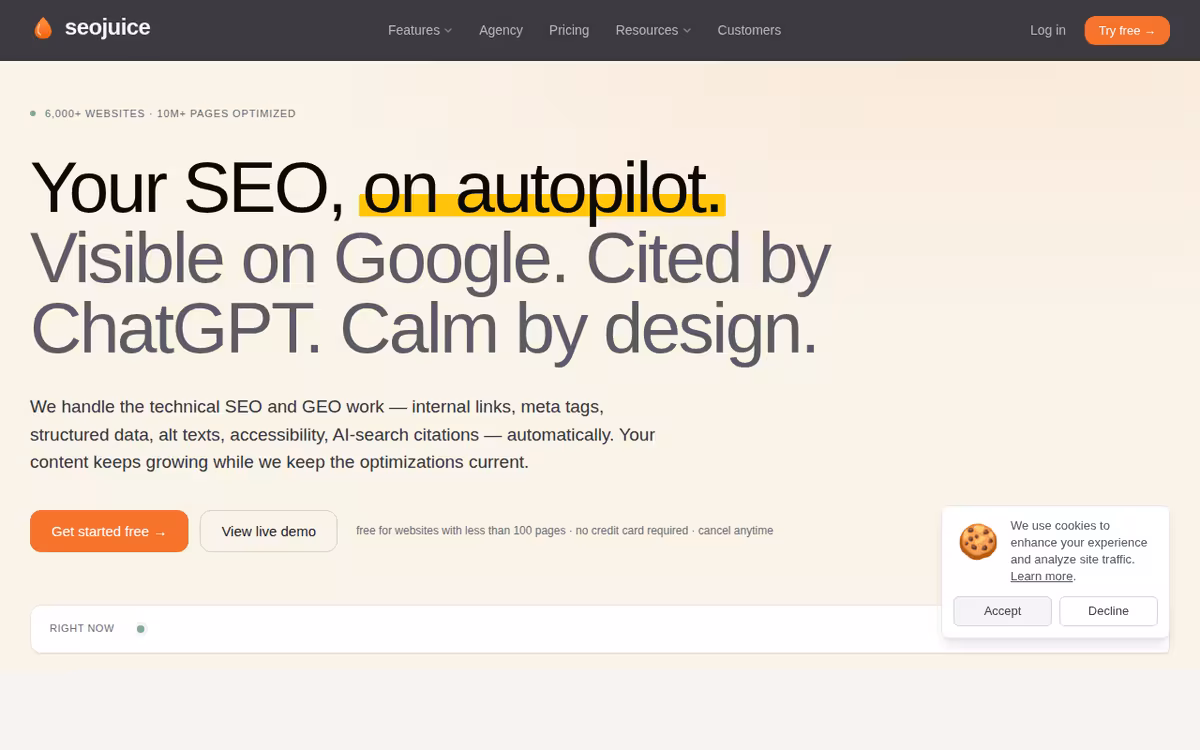
Task: Click the 'Calm by design.' headline text
Action: pyautogui.click(x=579, y=329)
